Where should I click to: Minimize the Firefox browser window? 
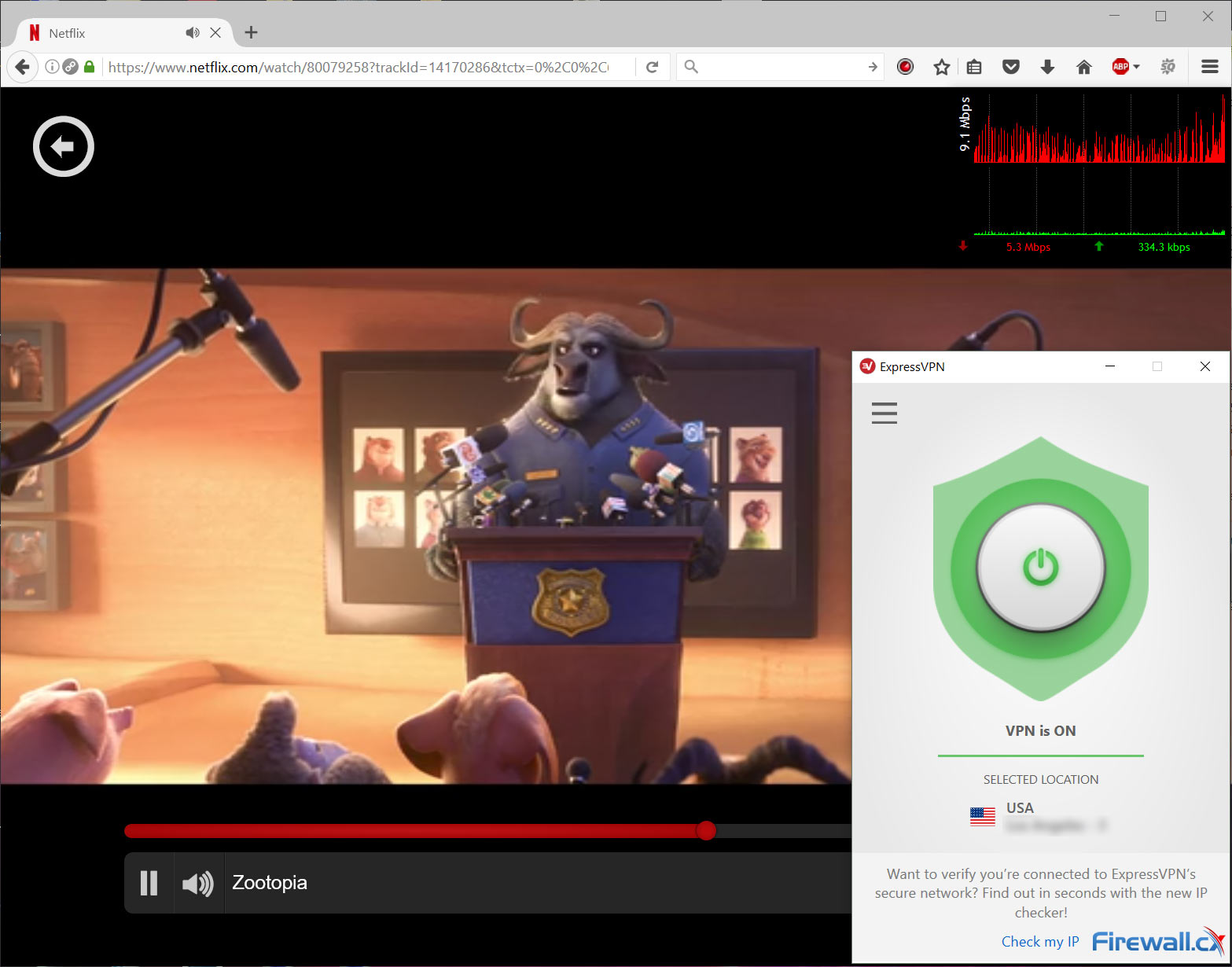coord(1114,16)
